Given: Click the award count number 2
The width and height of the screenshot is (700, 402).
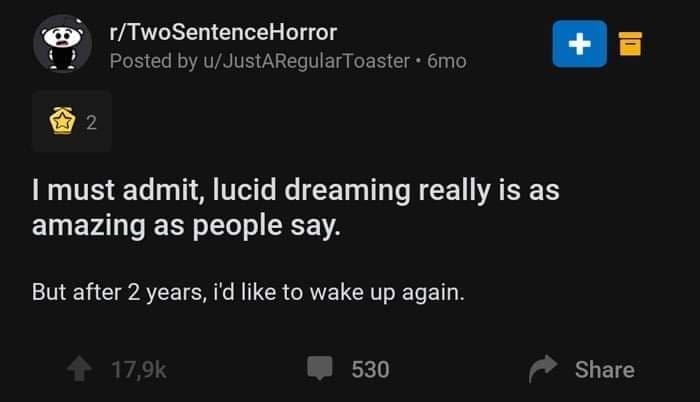Looking at the screenshot, I should tap(91, 124).
